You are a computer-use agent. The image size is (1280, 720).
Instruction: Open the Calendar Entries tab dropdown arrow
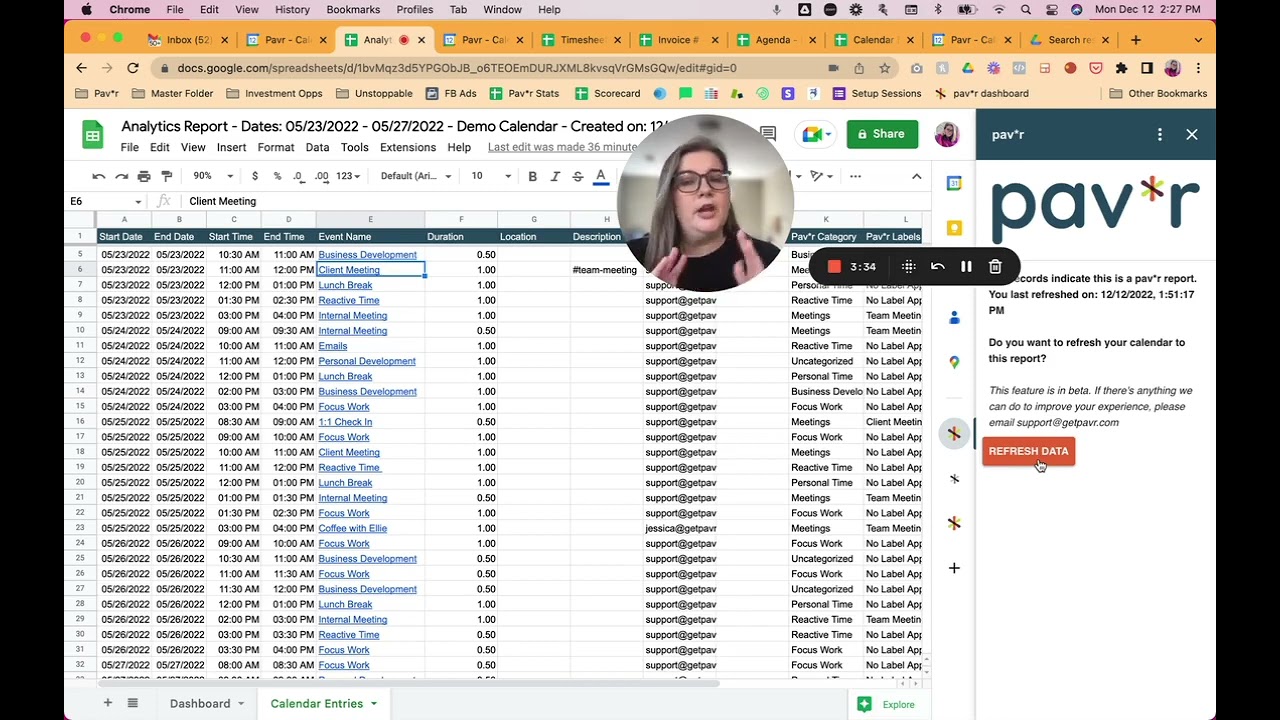pos(374,704)
